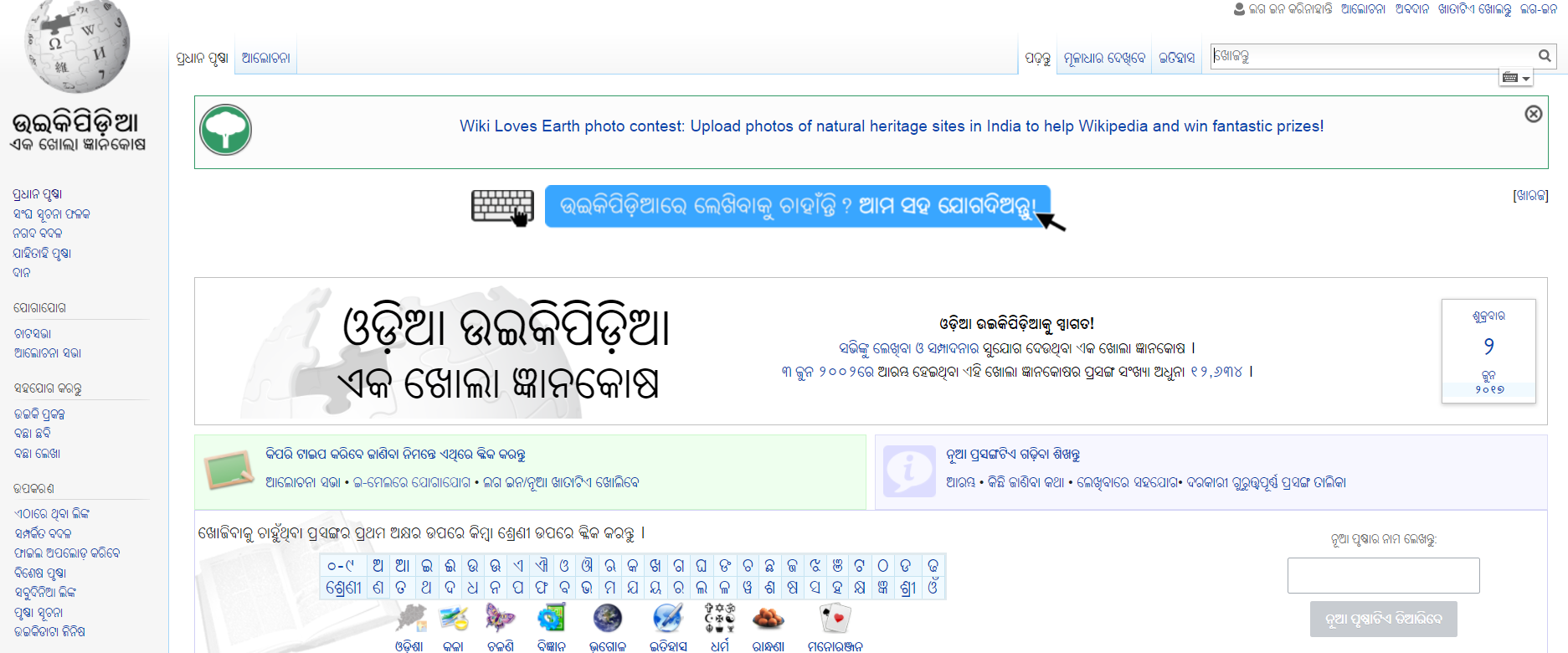Click the Wikipedia globe logo
Screen dimensions: 1568x653
(x=77, y=46)
